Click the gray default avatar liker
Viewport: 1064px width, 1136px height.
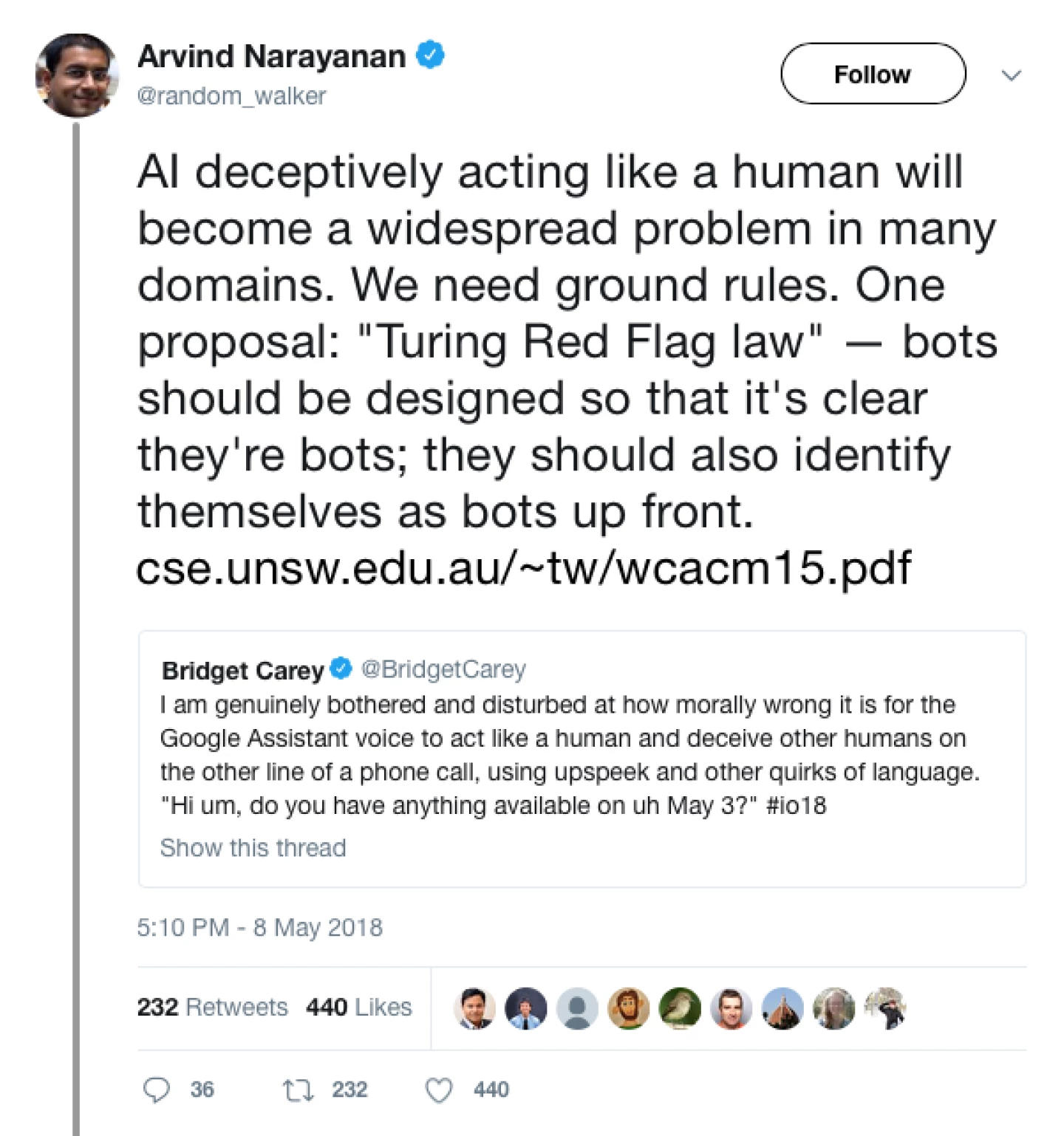[577, 1008]
